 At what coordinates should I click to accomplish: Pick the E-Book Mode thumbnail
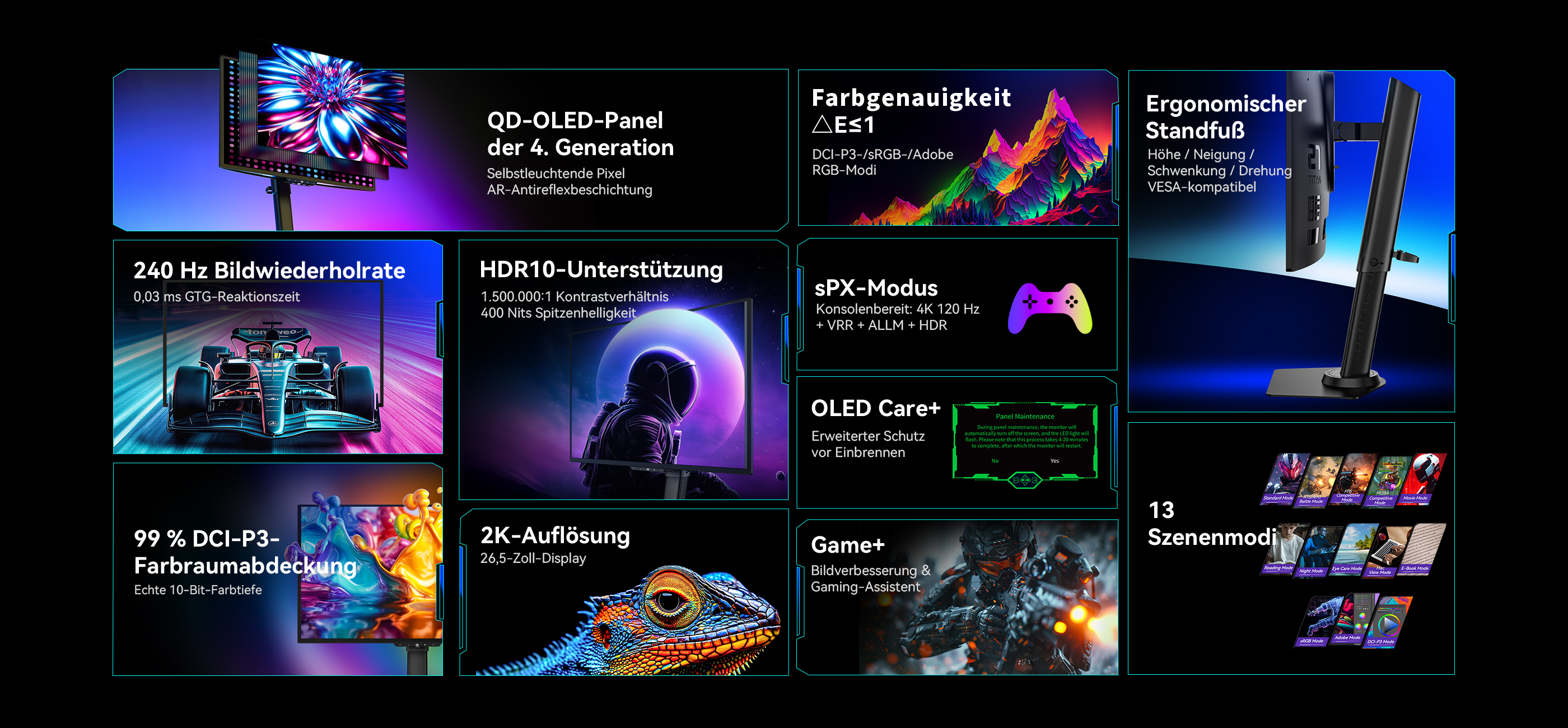[1421, 550]
